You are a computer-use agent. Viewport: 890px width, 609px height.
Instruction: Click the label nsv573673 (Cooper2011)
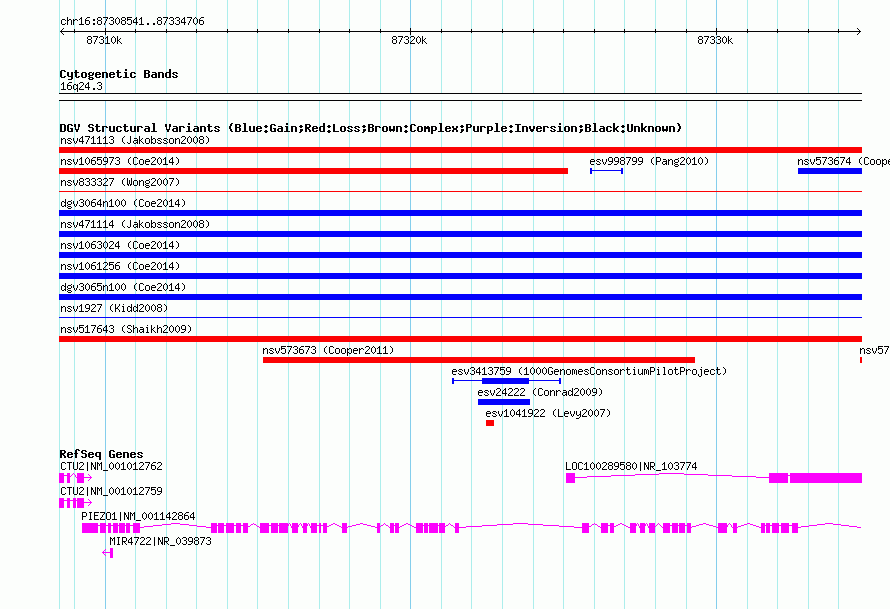(328, 350)
